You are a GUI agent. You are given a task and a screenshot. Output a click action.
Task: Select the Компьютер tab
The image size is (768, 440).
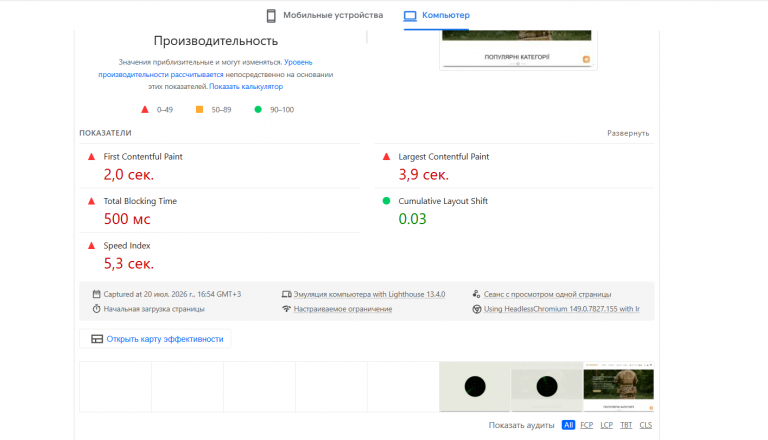[x=436, y=15]
